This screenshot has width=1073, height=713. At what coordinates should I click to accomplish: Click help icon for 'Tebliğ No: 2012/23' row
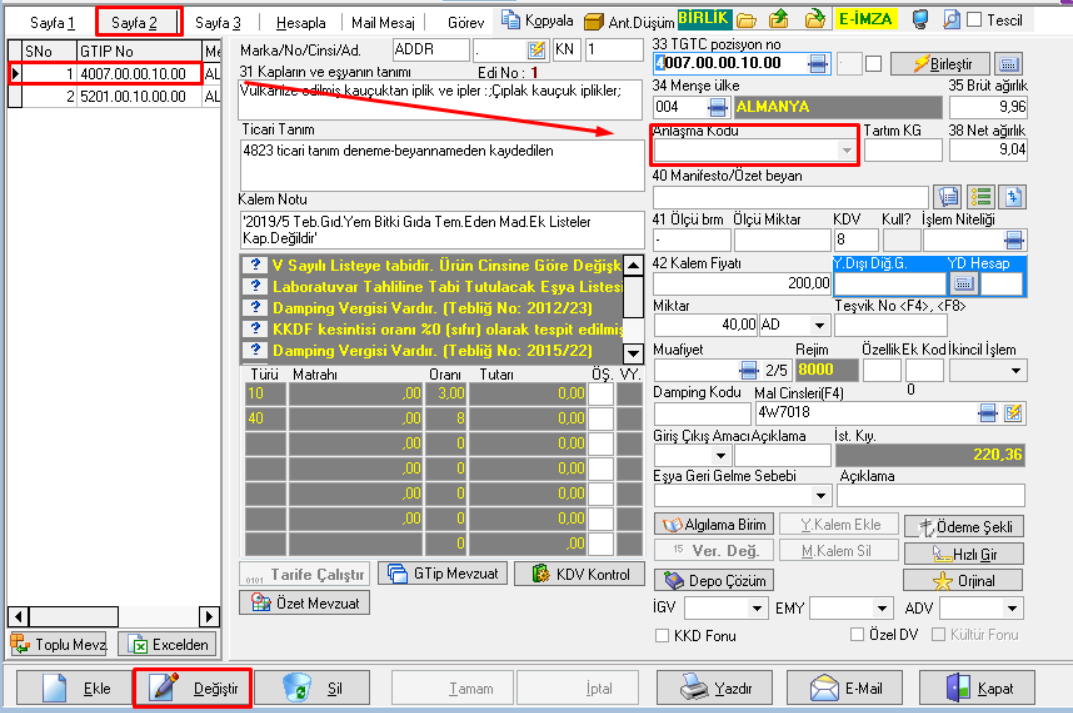tap(256, 307)
